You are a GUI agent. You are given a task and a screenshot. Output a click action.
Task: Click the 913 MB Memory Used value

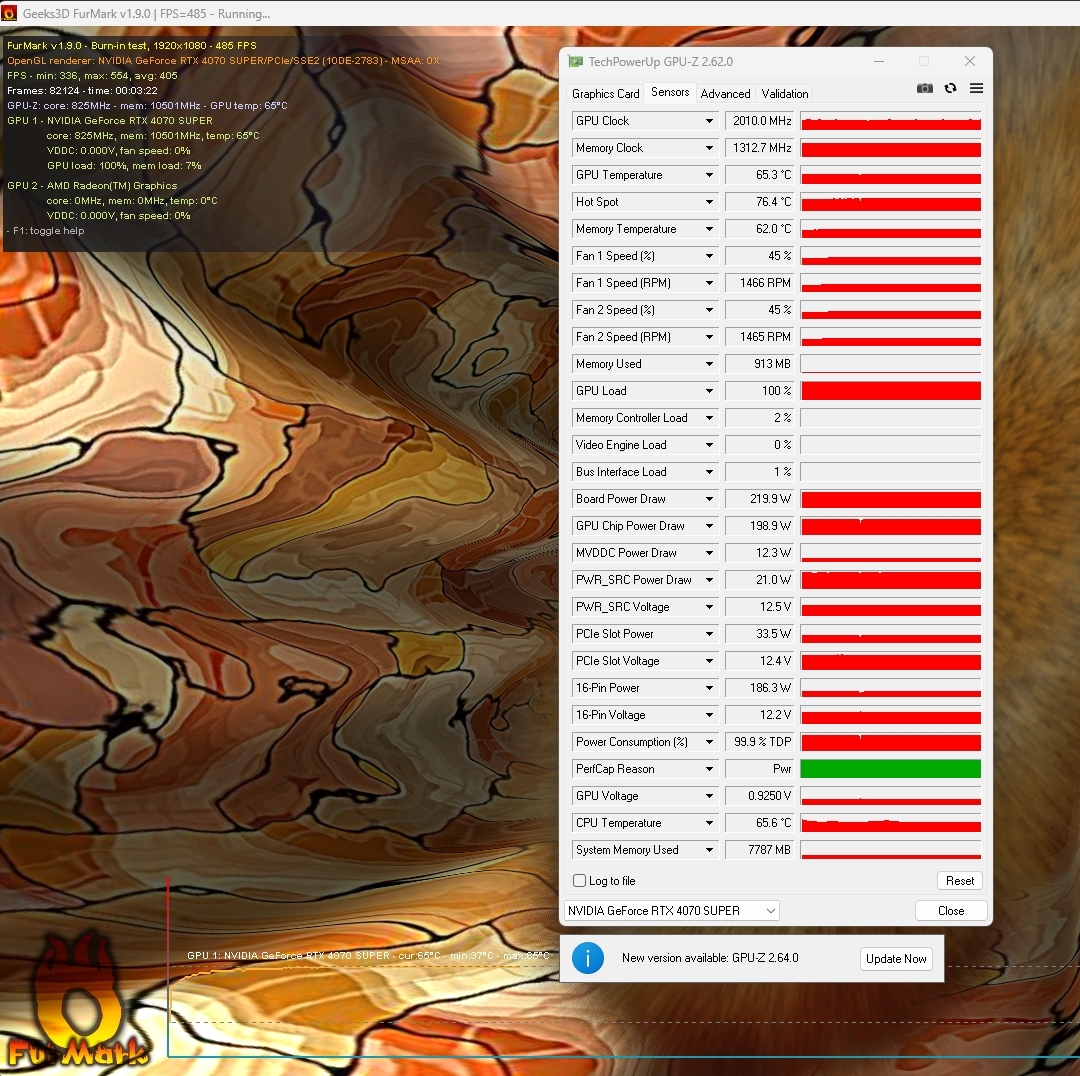[x=760, y=364]
